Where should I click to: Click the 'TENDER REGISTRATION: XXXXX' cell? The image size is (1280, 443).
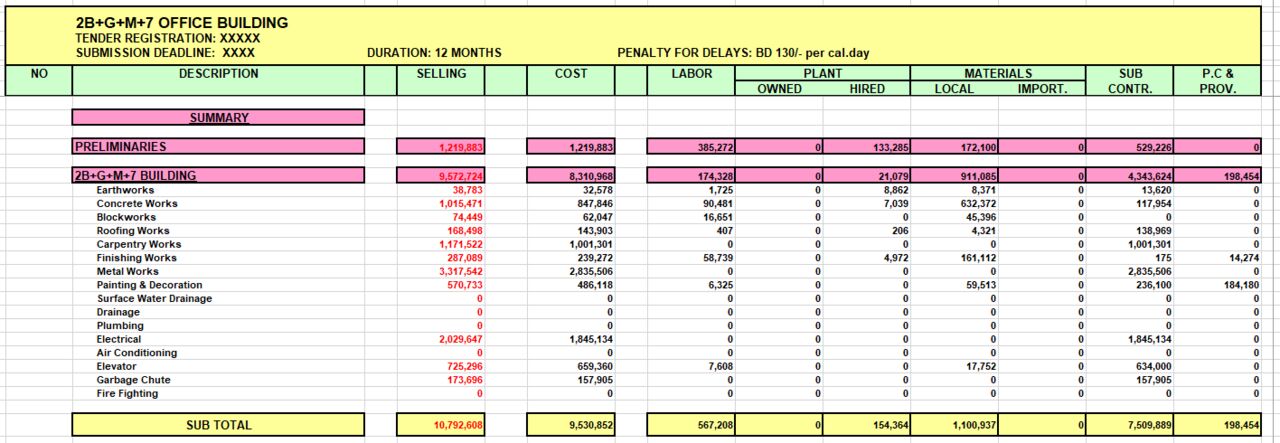(168, 38)
